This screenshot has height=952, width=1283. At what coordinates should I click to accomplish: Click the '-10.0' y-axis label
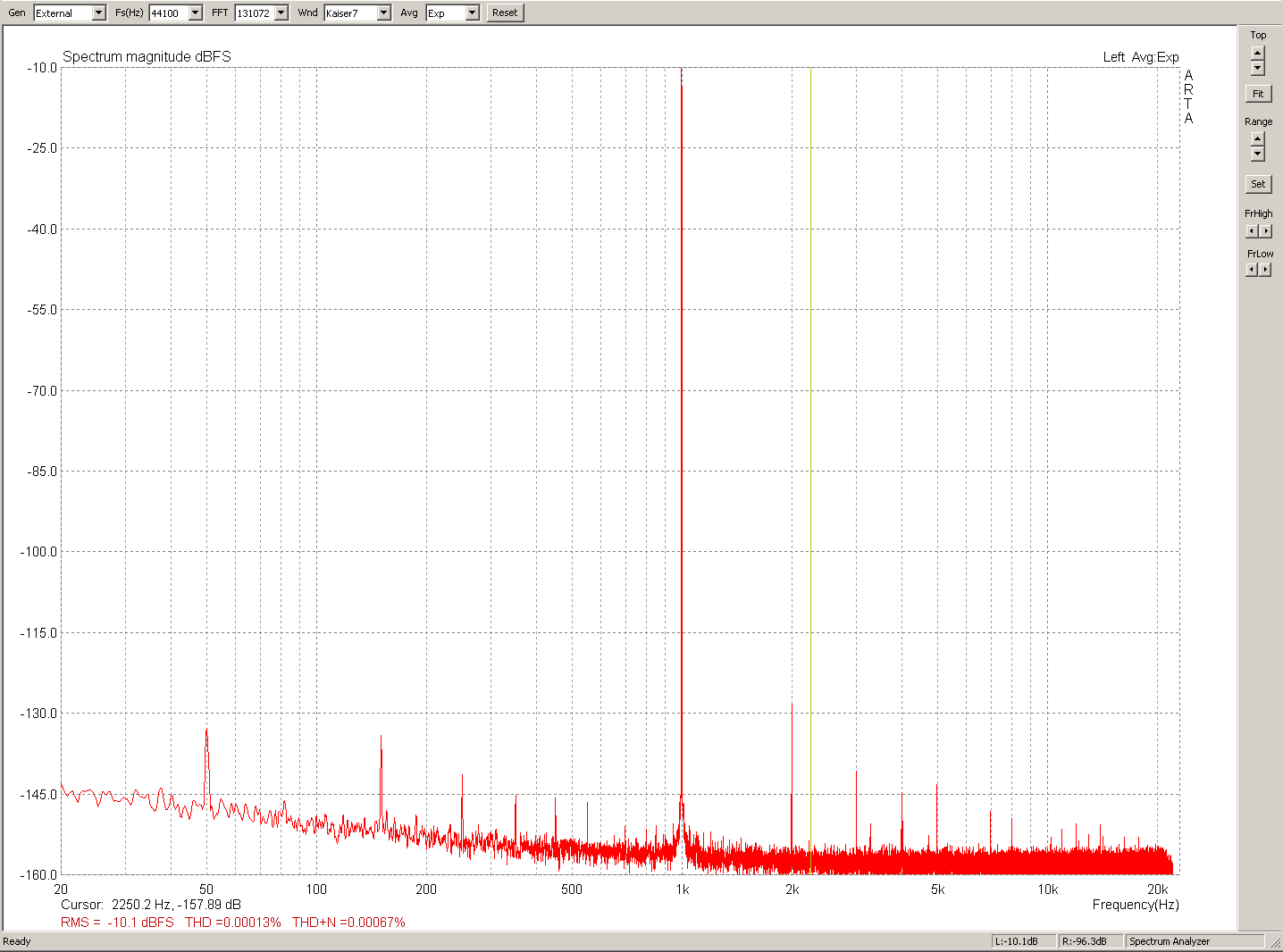[42, 68]
